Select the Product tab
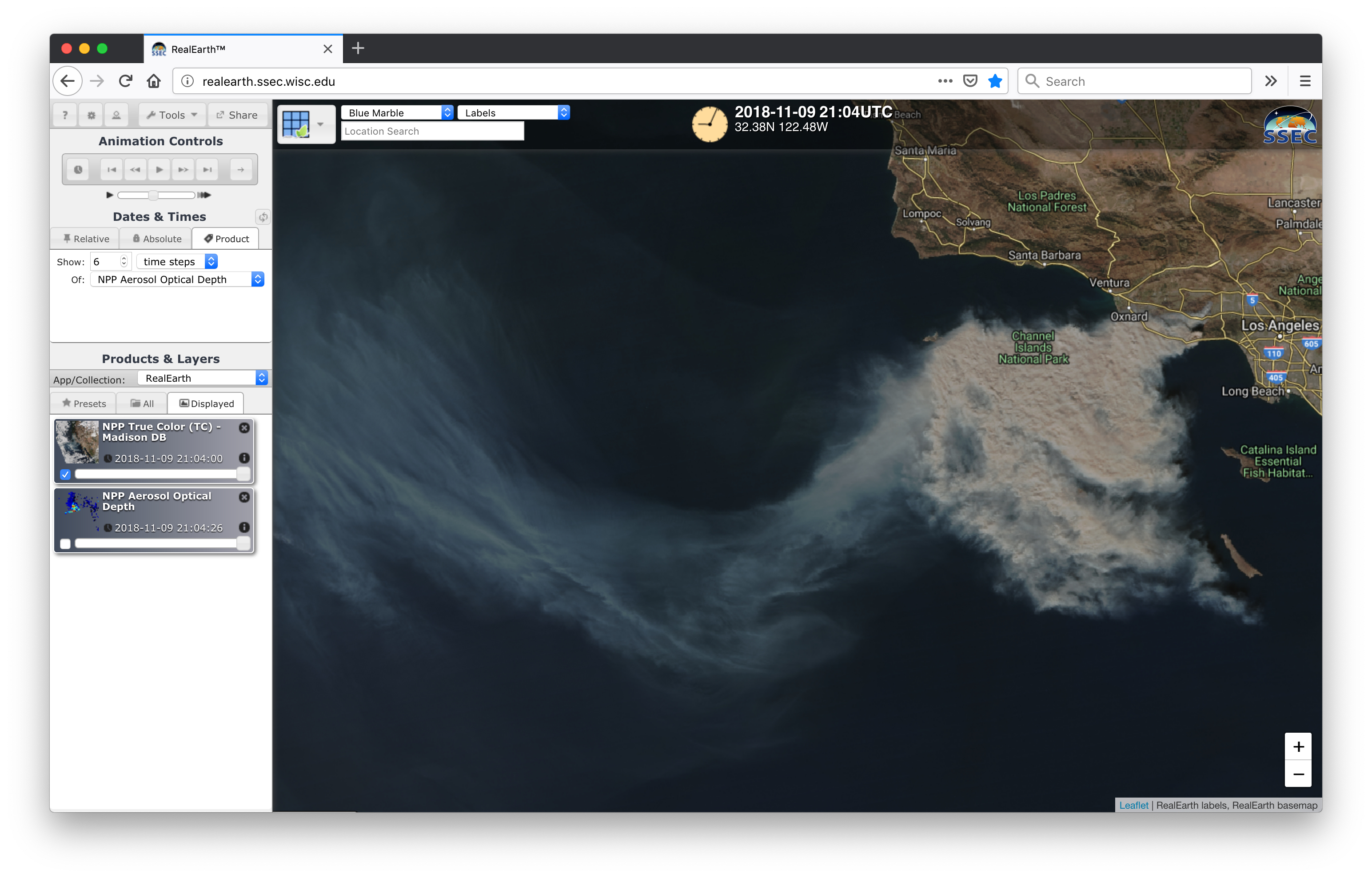1372x878 pixels. (226, 239)
